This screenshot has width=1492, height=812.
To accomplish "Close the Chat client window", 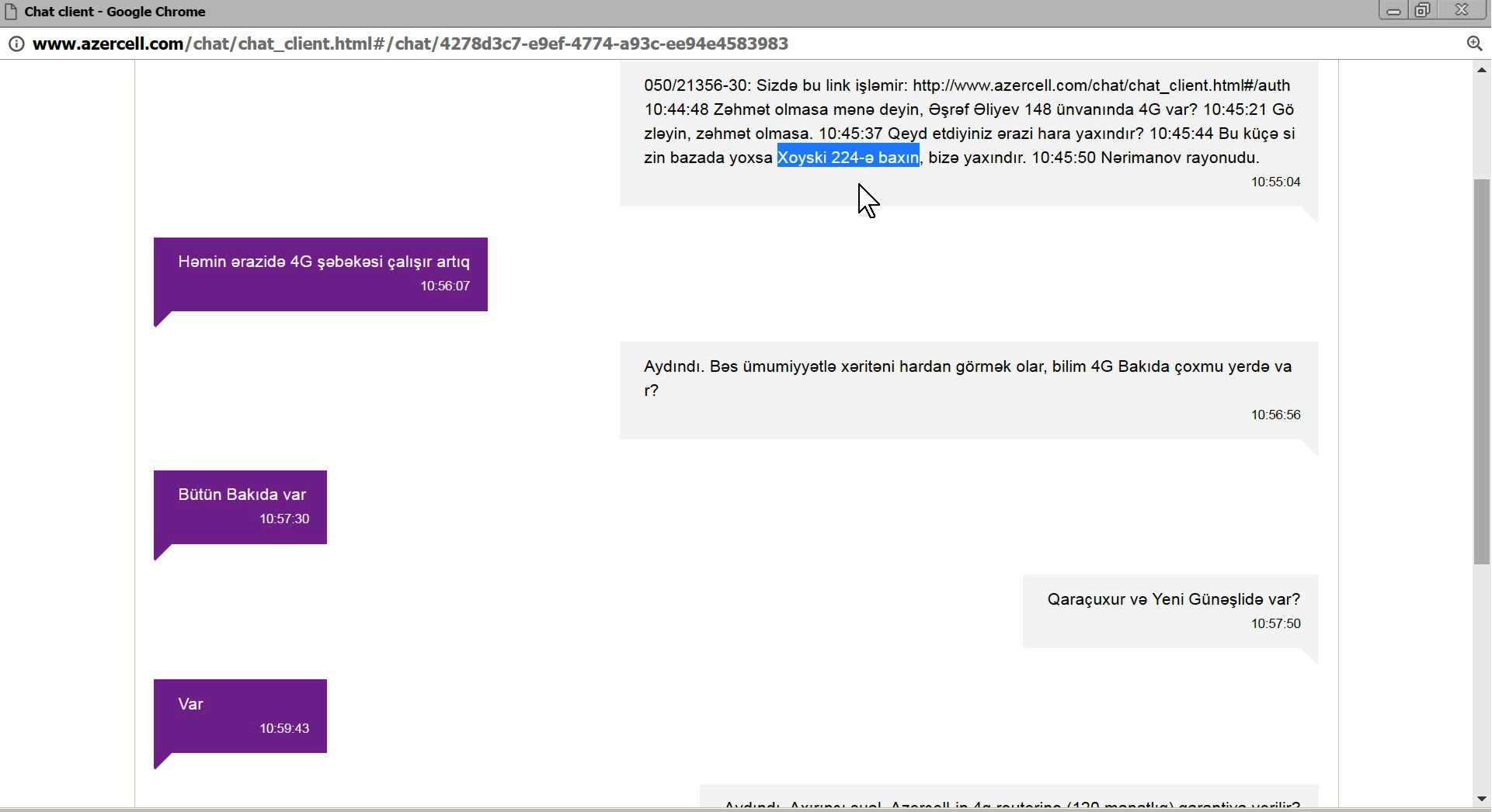I will [1462, 11].
